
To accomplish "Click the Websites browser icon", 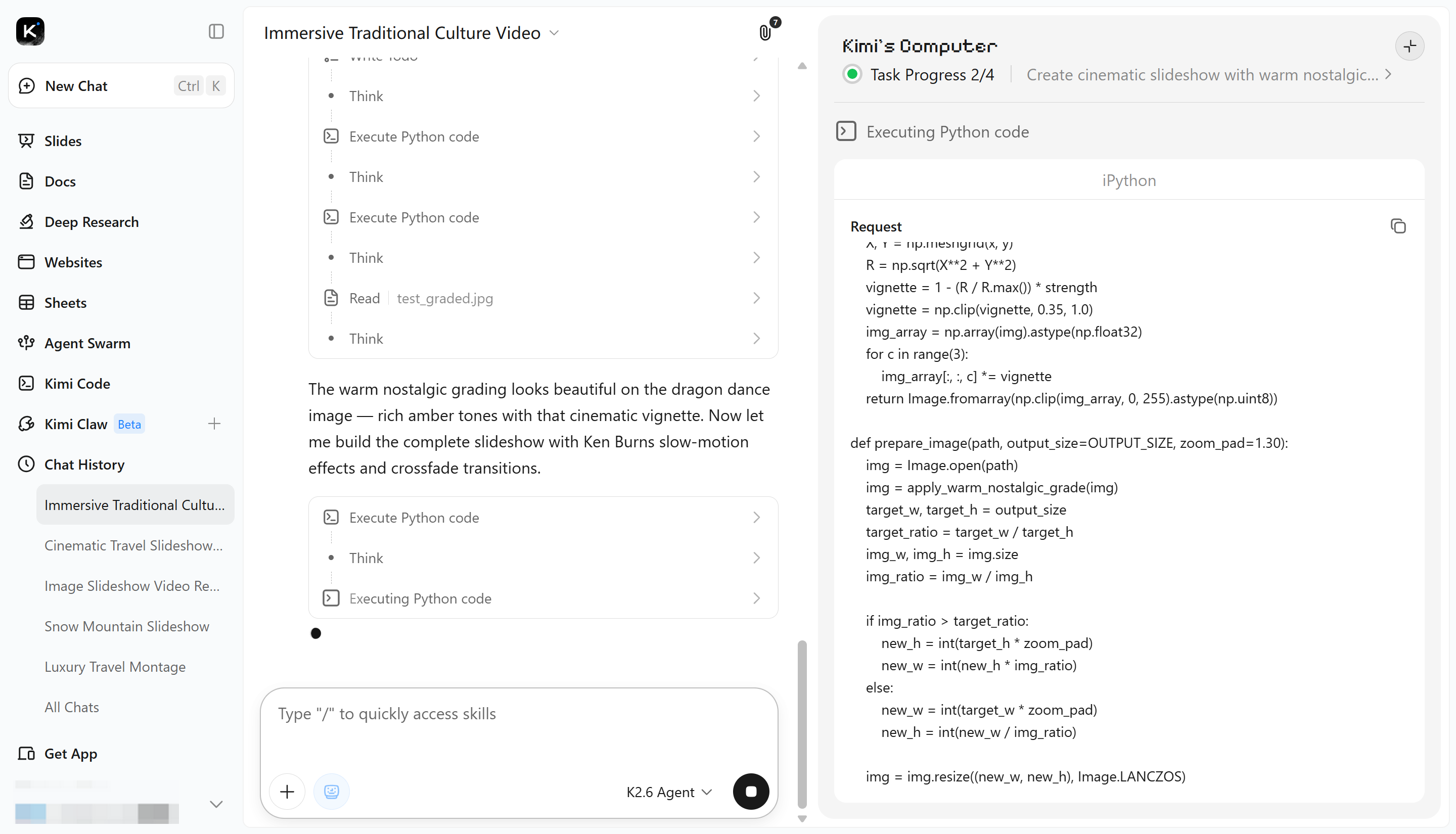I will [x=26, y=262].
